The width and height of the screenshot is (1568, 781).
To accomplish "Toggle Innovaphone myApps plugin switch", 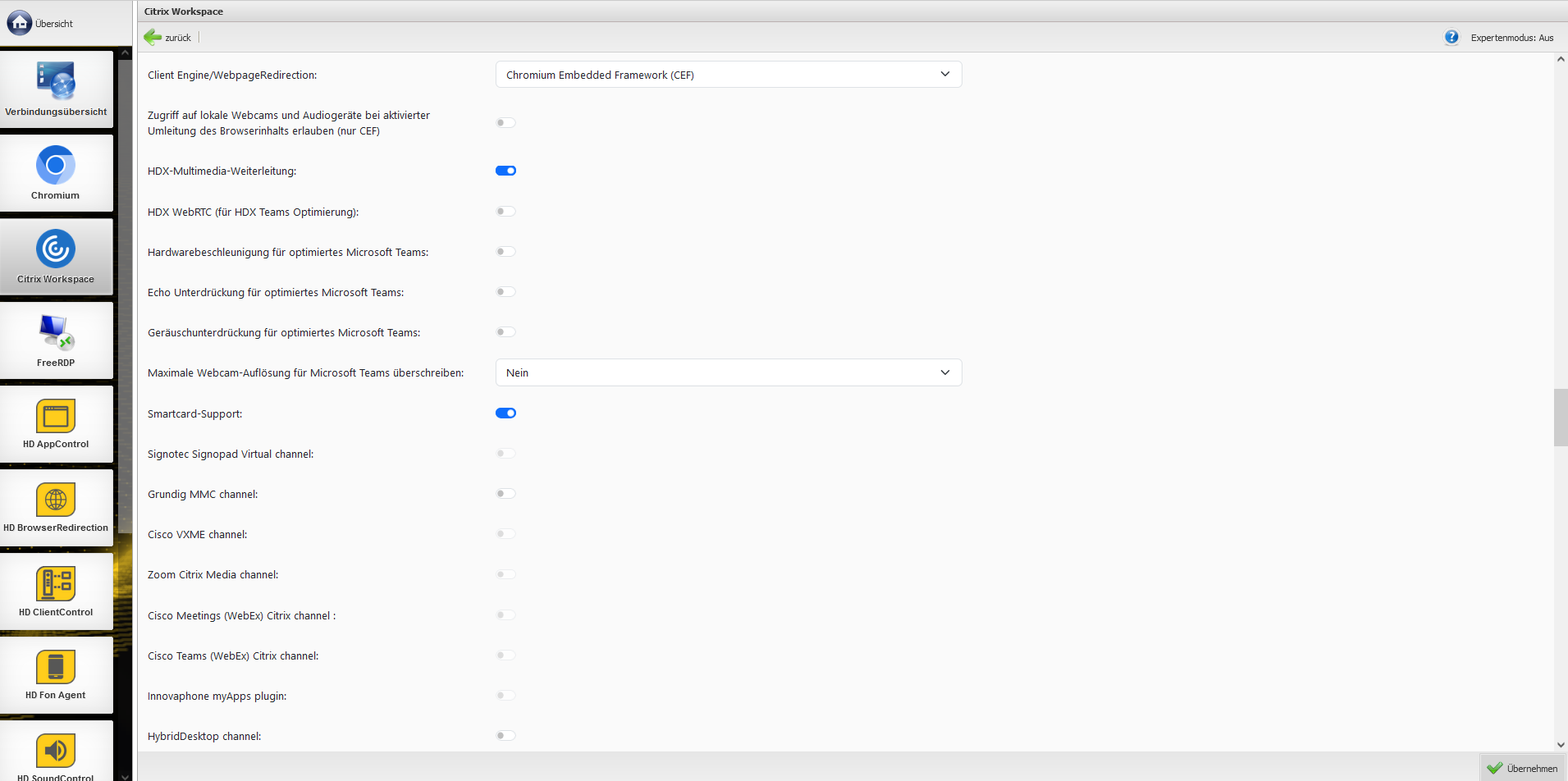I will click(505, 696).
